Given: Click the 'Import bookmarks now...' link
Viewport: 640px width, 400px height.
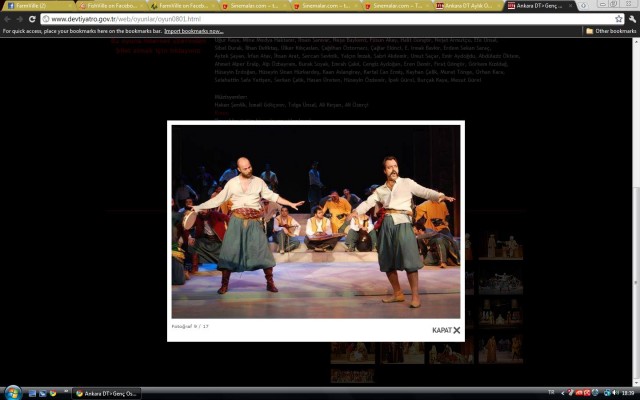Looking at the screenshot, I should 193,31.
